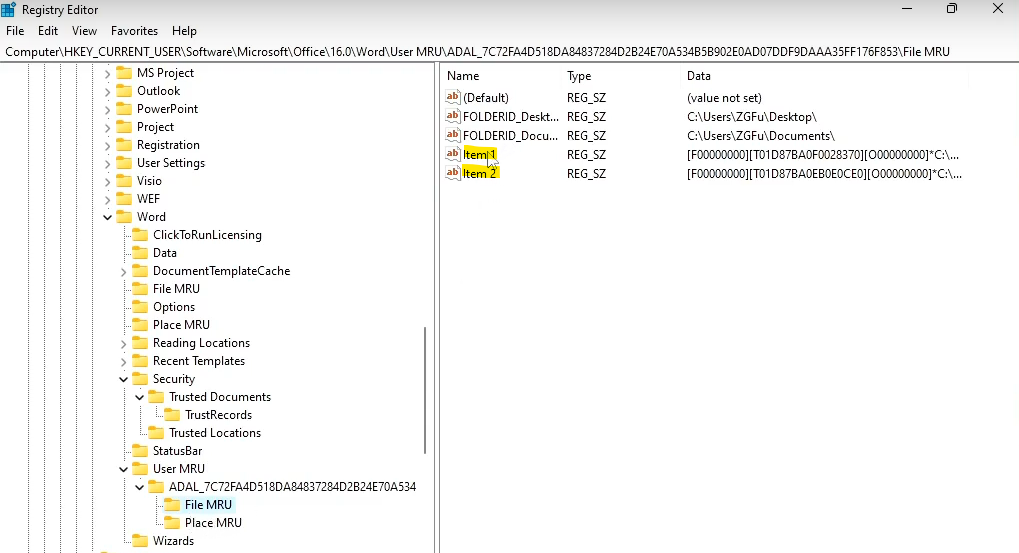The height and width of the screenshot is (553, 1019).
Task: Select the Trusted Locations key
Action: pos(215,433)
